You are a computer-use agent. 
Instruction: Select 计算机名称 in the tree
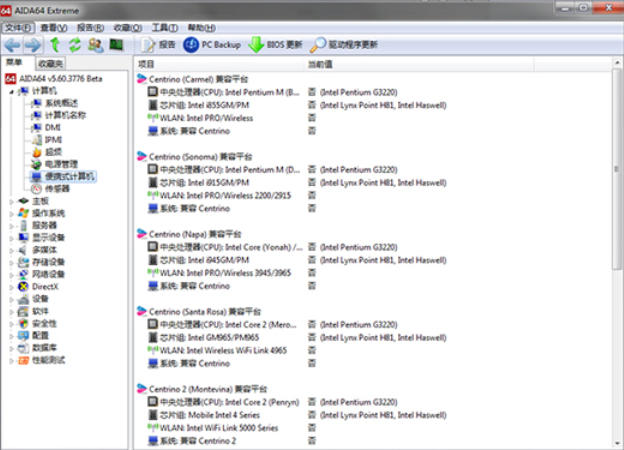[59, 115]
